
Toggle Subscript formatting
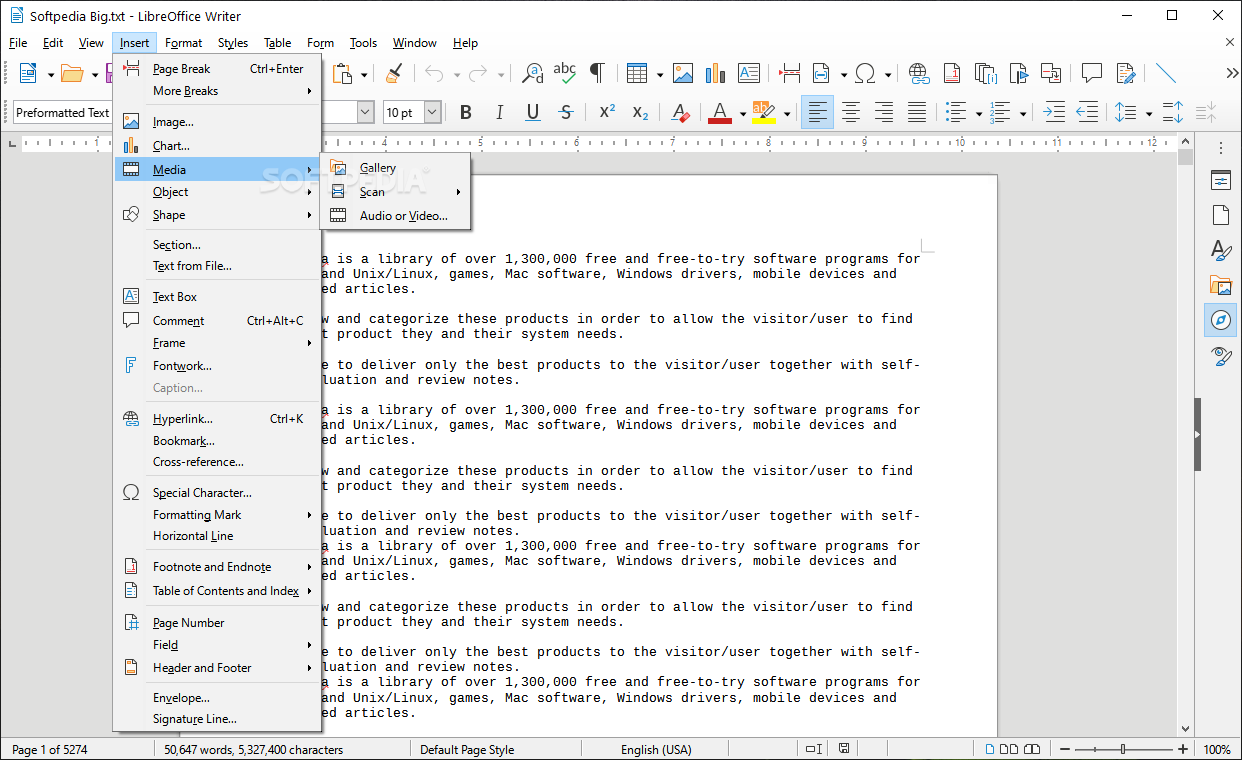641,113
